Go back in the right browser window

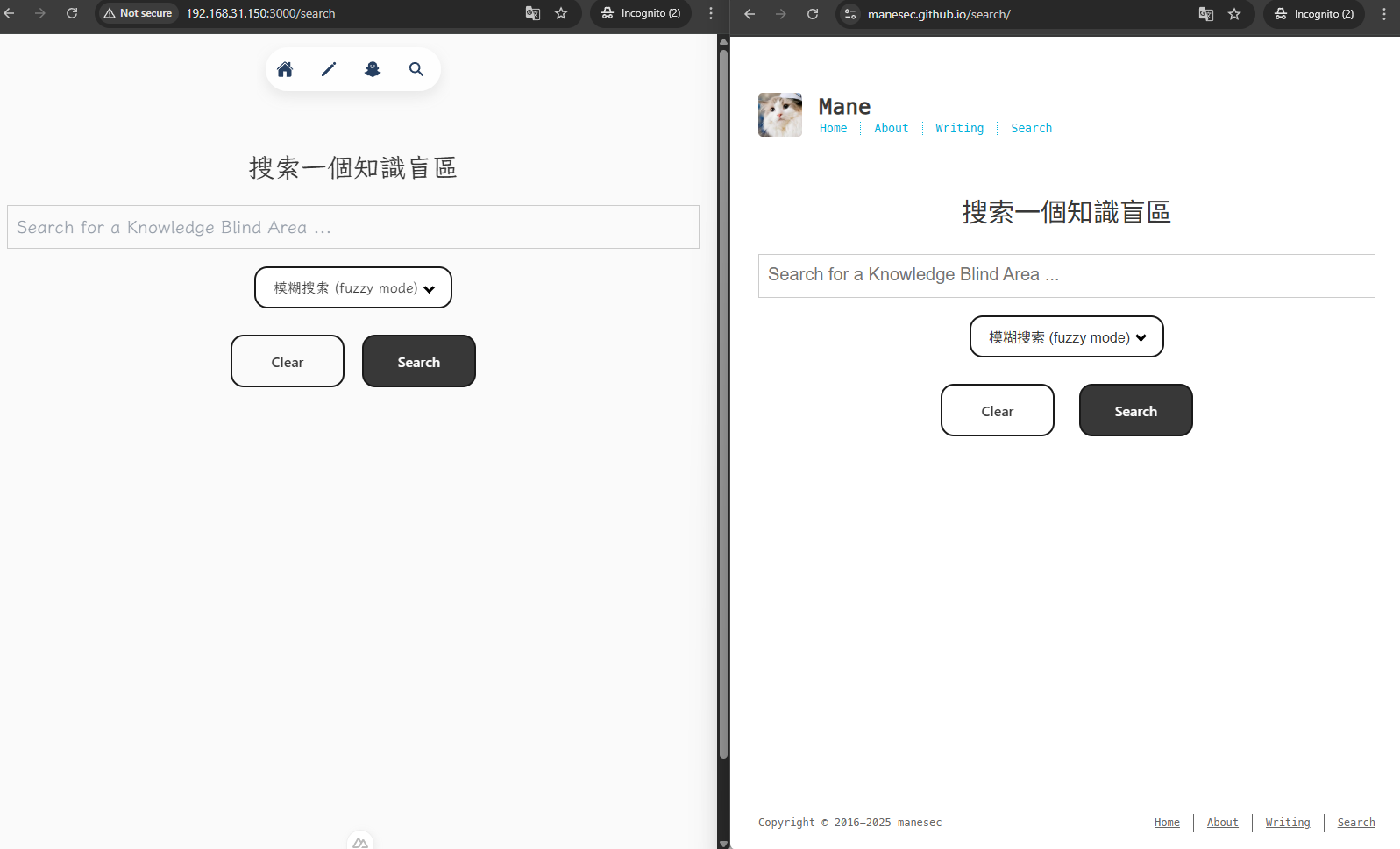750,14
